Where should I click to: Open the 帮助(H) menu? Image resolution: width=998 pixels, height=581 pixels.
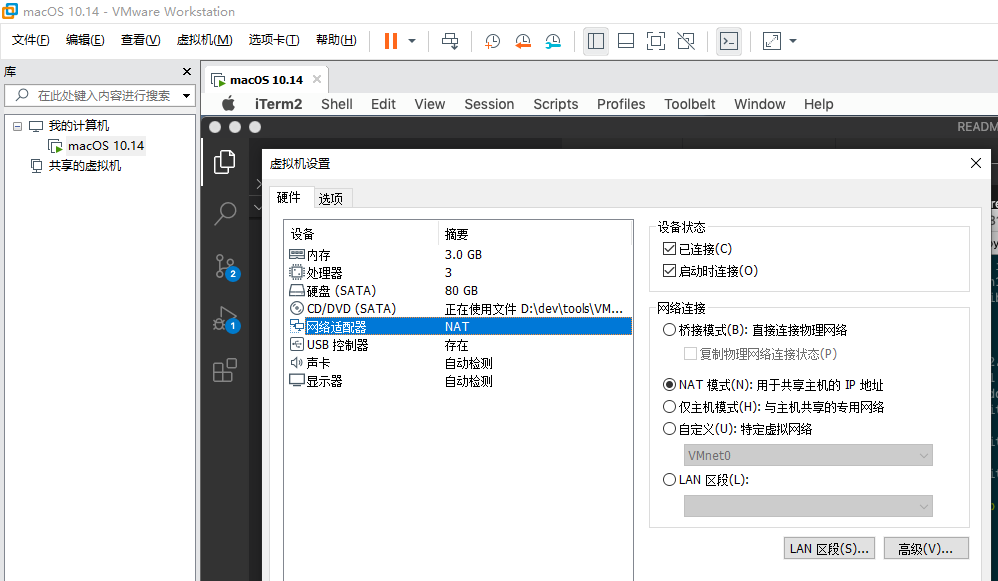[336, 40]
